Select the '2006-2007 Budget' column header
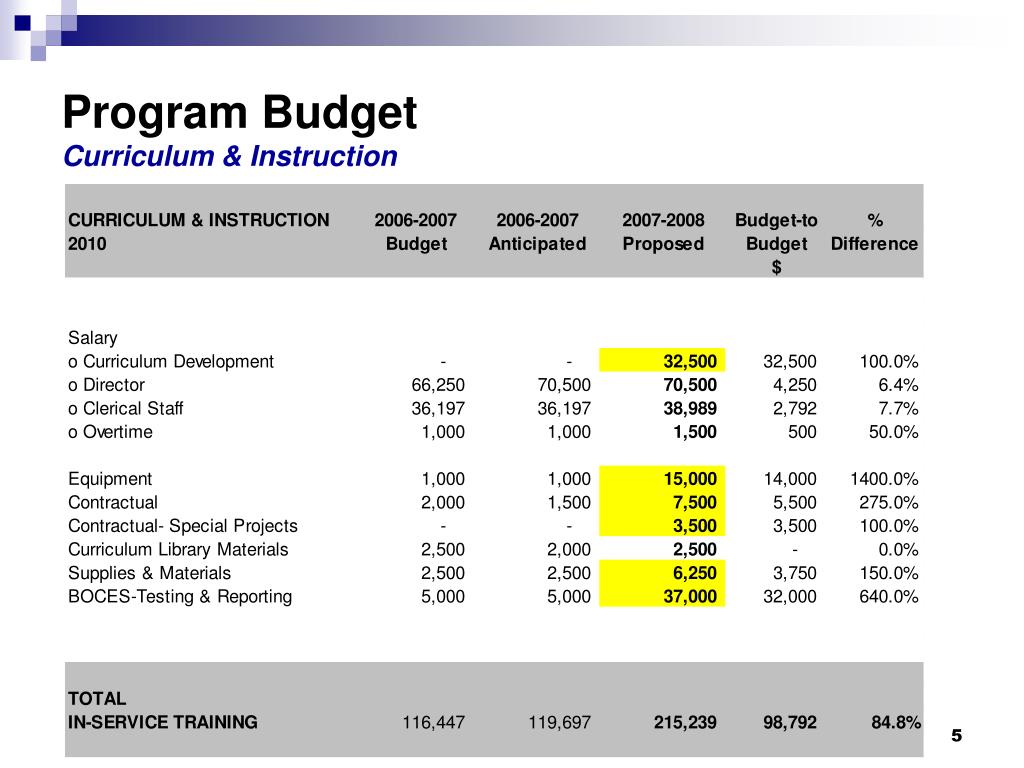This screenshot has width=1024, height=768. [x=415, y=232]
